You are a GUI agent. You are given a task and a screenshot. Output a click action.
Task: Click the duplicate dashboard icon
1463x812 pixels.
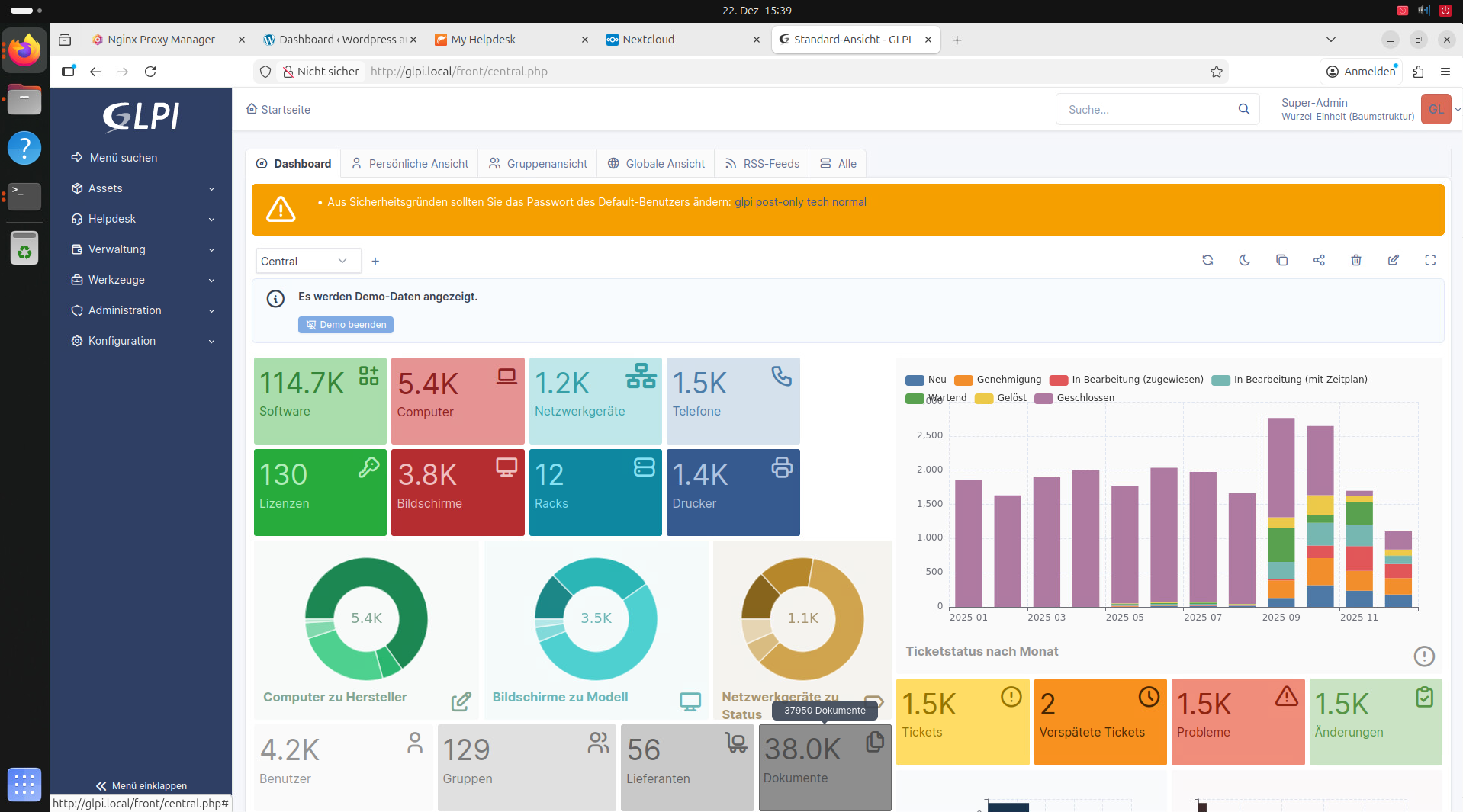click(x=1281, y=260)
